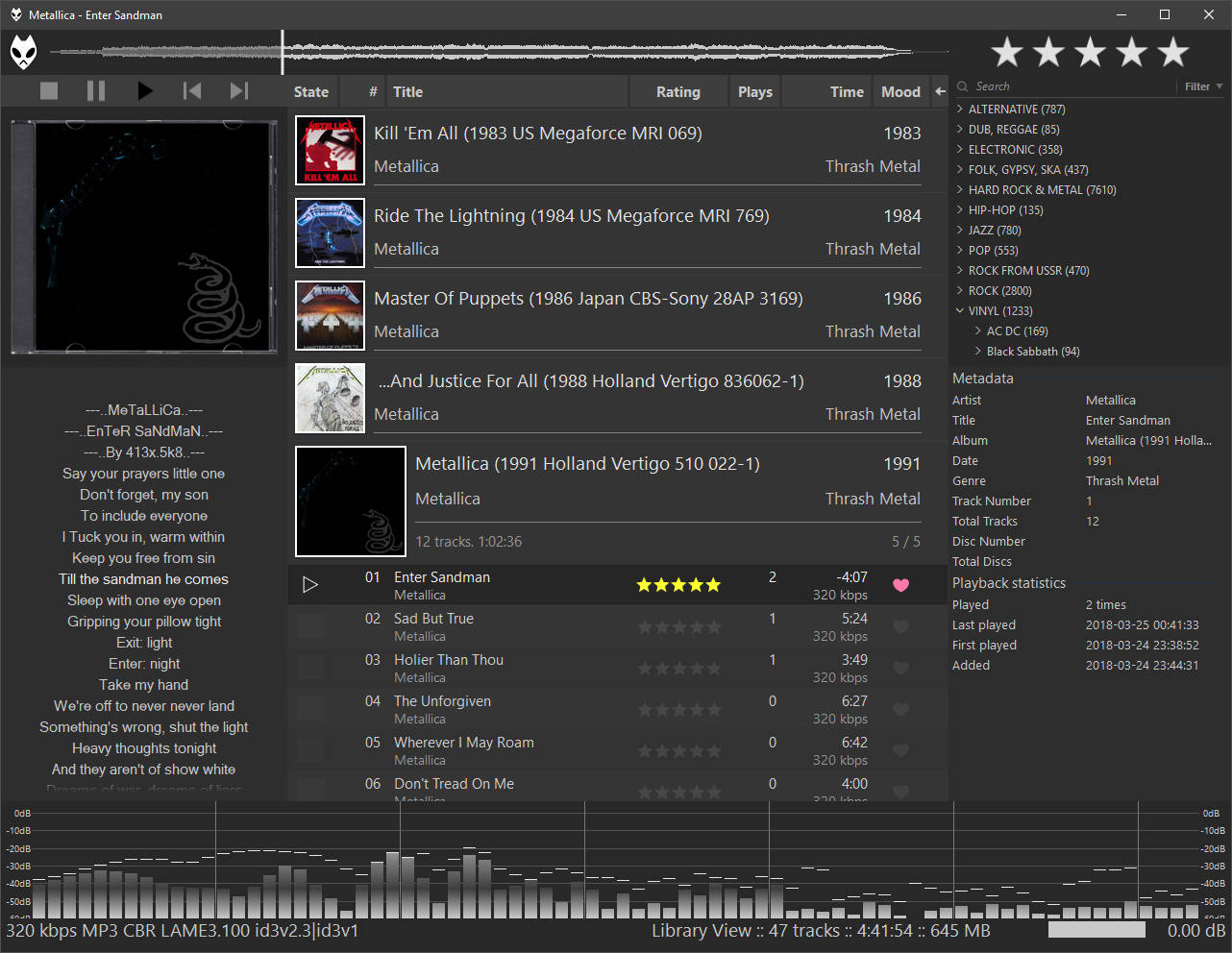
Task: Expand the ALTERNATIVE (787) tree node
Action: (960, 109)
